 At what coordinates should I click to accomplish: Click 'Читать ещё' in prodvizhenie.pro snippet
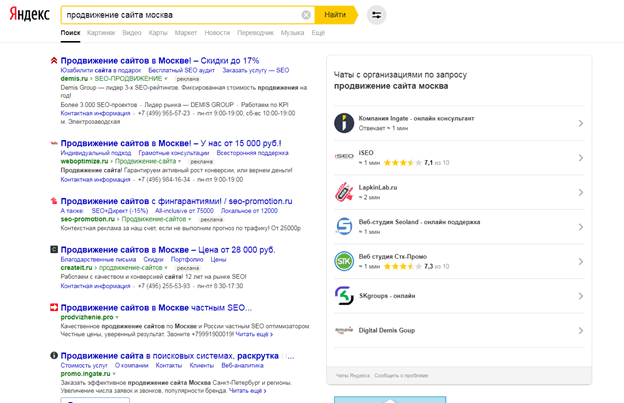254,334
